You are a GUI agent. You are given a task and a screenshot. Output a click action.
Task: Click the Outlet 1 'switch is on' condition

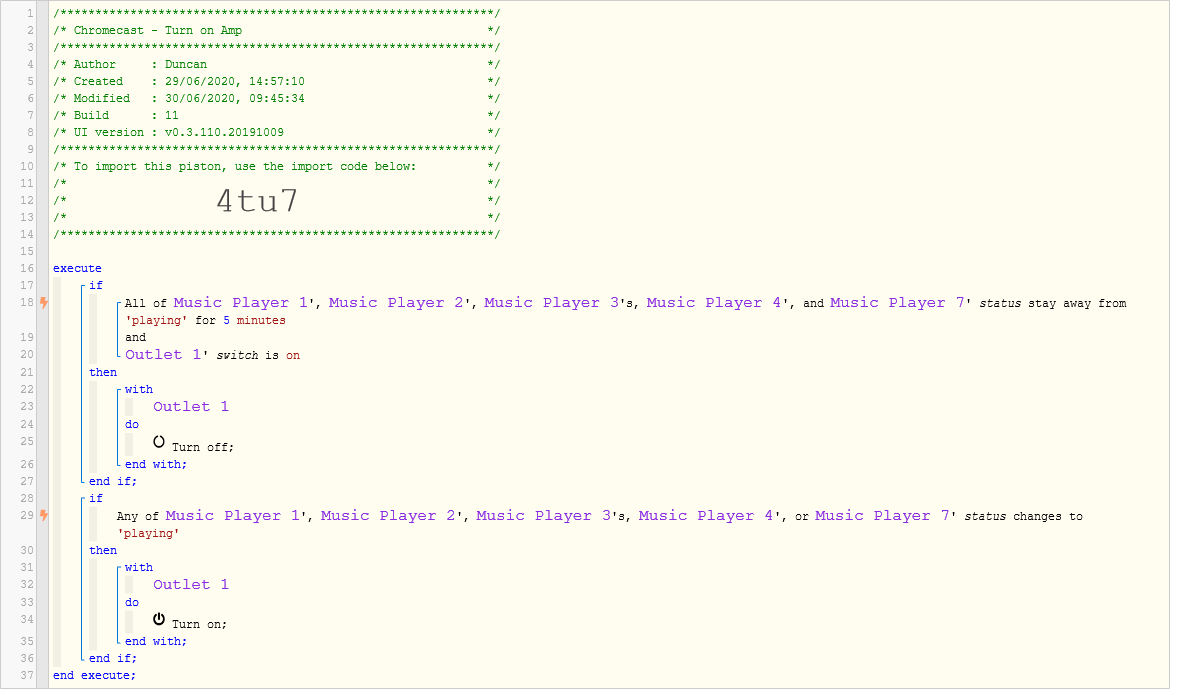pyautogui.click(x=213, y=355)
